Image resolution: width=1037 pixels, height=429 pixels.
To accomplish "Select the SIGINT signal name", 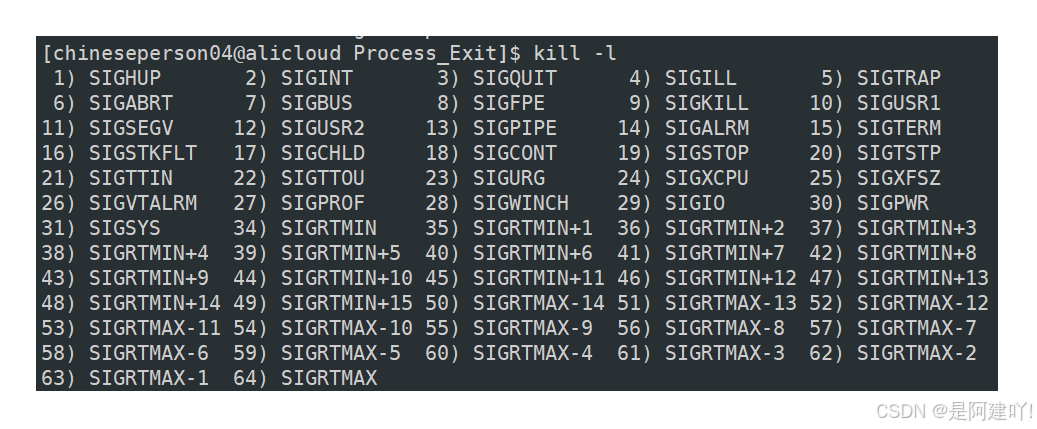I will pos(317,78).
